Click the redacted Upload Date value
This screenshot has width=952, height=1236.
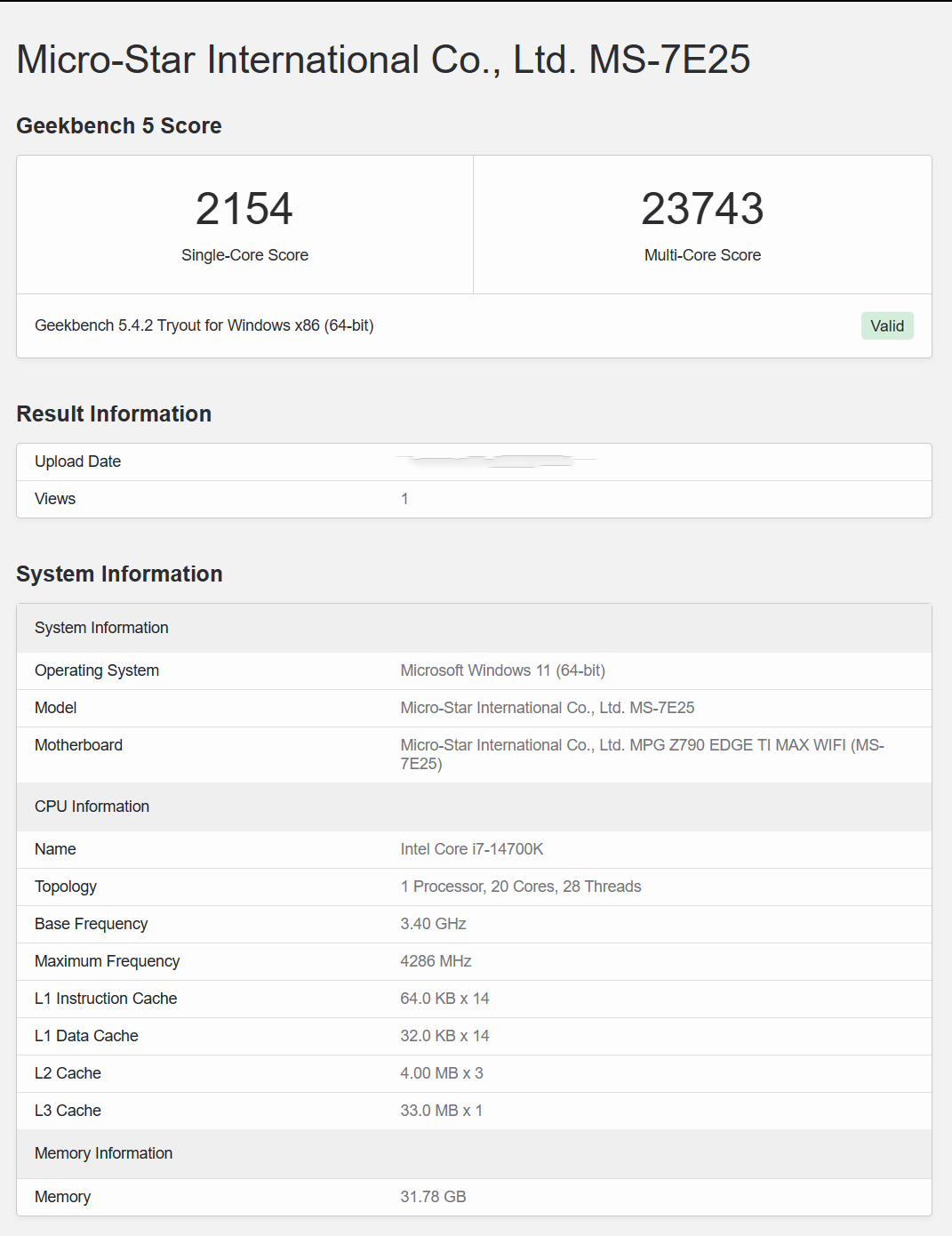(496, 461)
